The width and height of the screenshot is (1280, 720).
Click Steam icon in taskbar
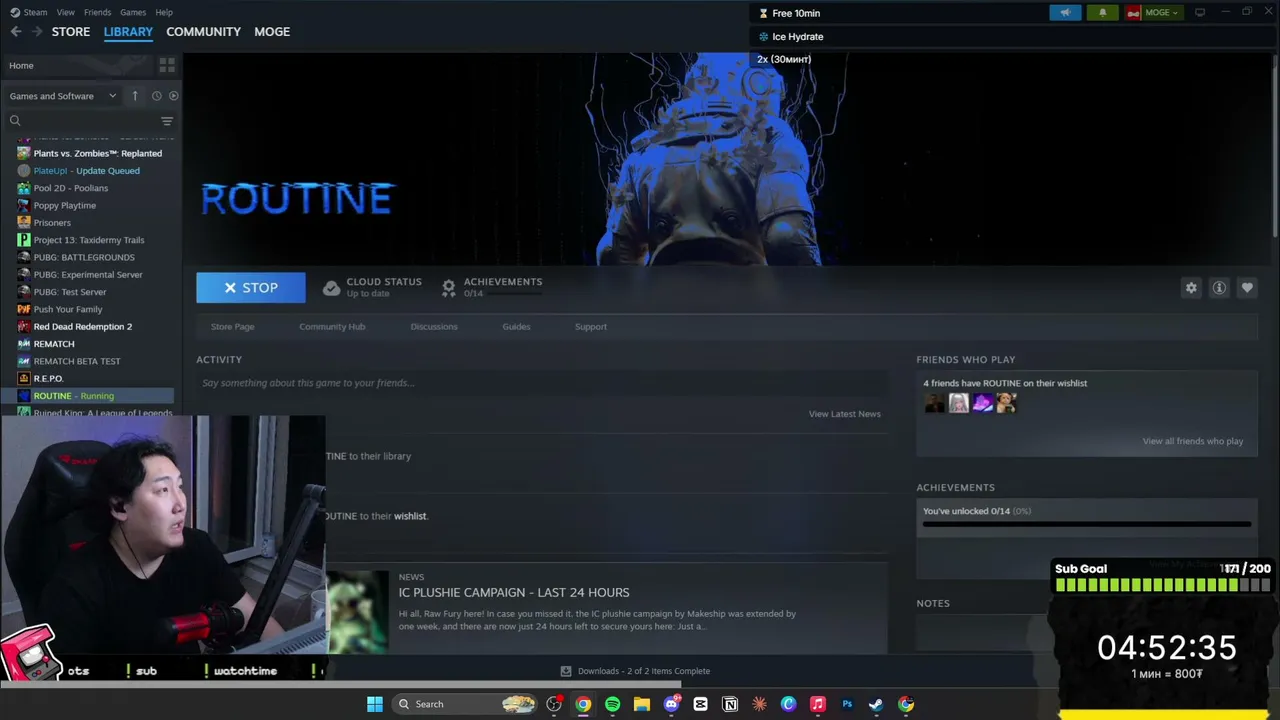[x=876, y=704]
